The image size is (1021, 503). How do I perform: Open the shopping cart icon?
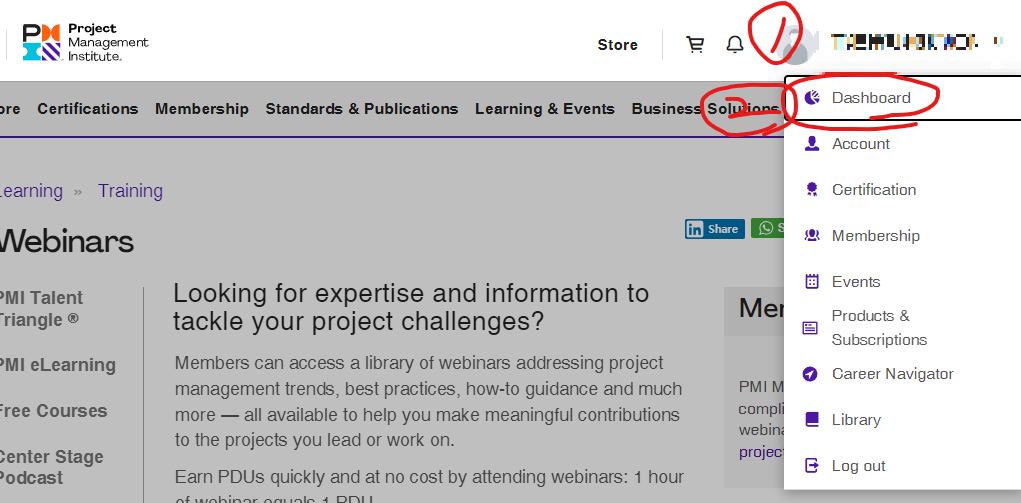pyautogui.click(x=695, y=45)
